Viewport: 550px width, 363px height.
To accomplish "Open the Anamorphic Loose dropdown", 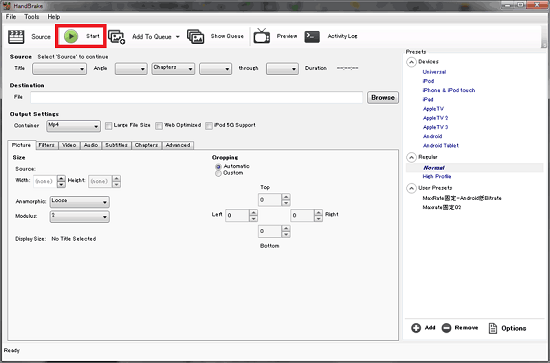I will pyautogui.click(x=80, y=202).
